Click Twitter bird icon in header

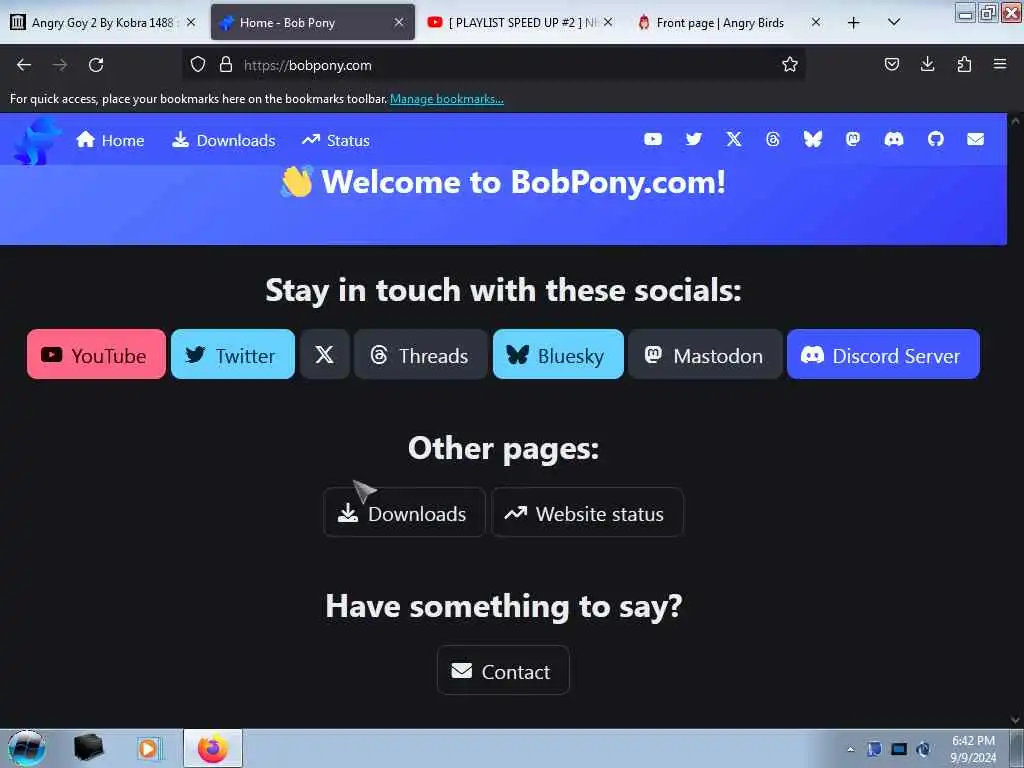pos(694,139)
